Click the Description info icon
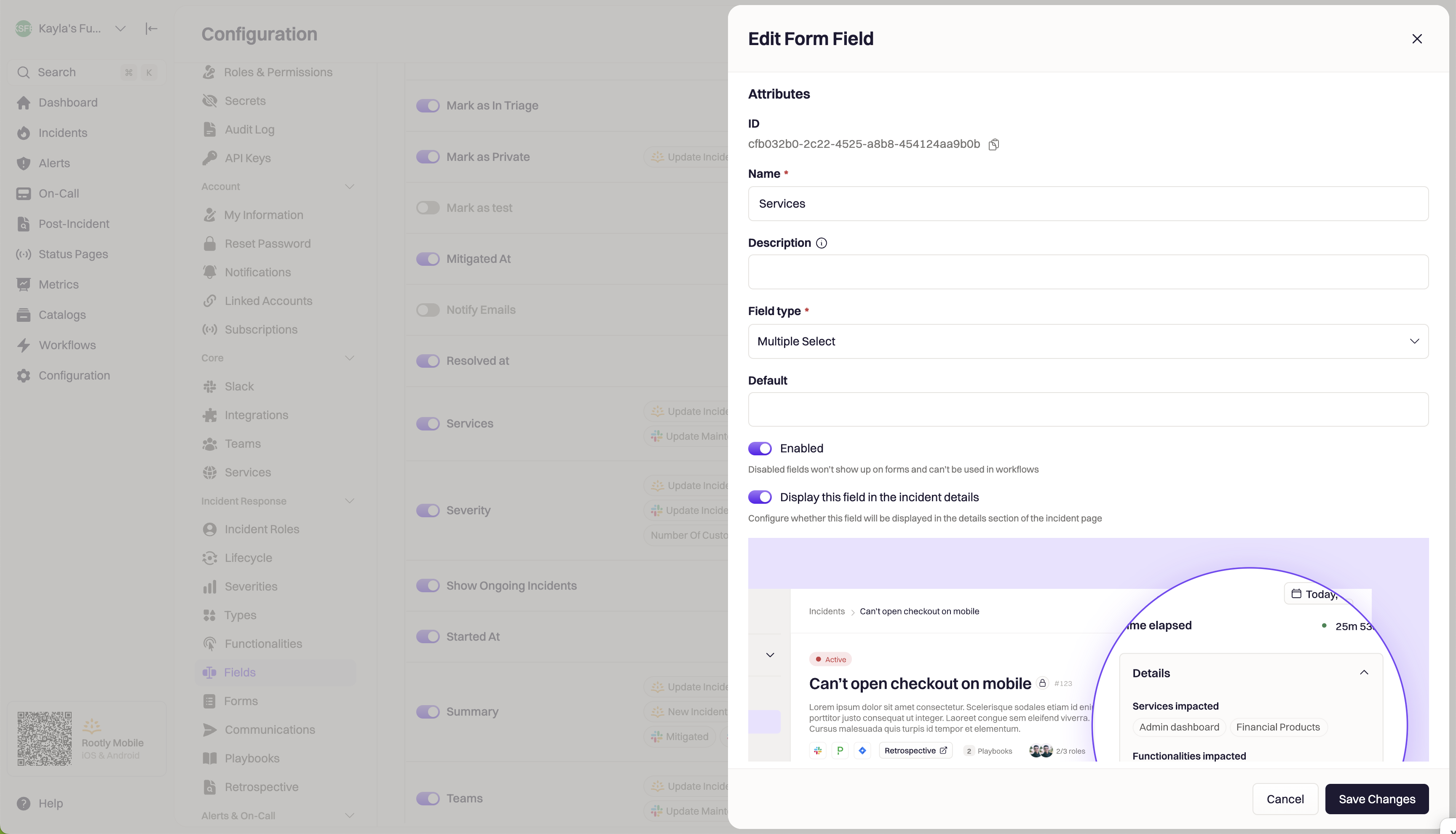1456x834 pixels. pos(822,243)
